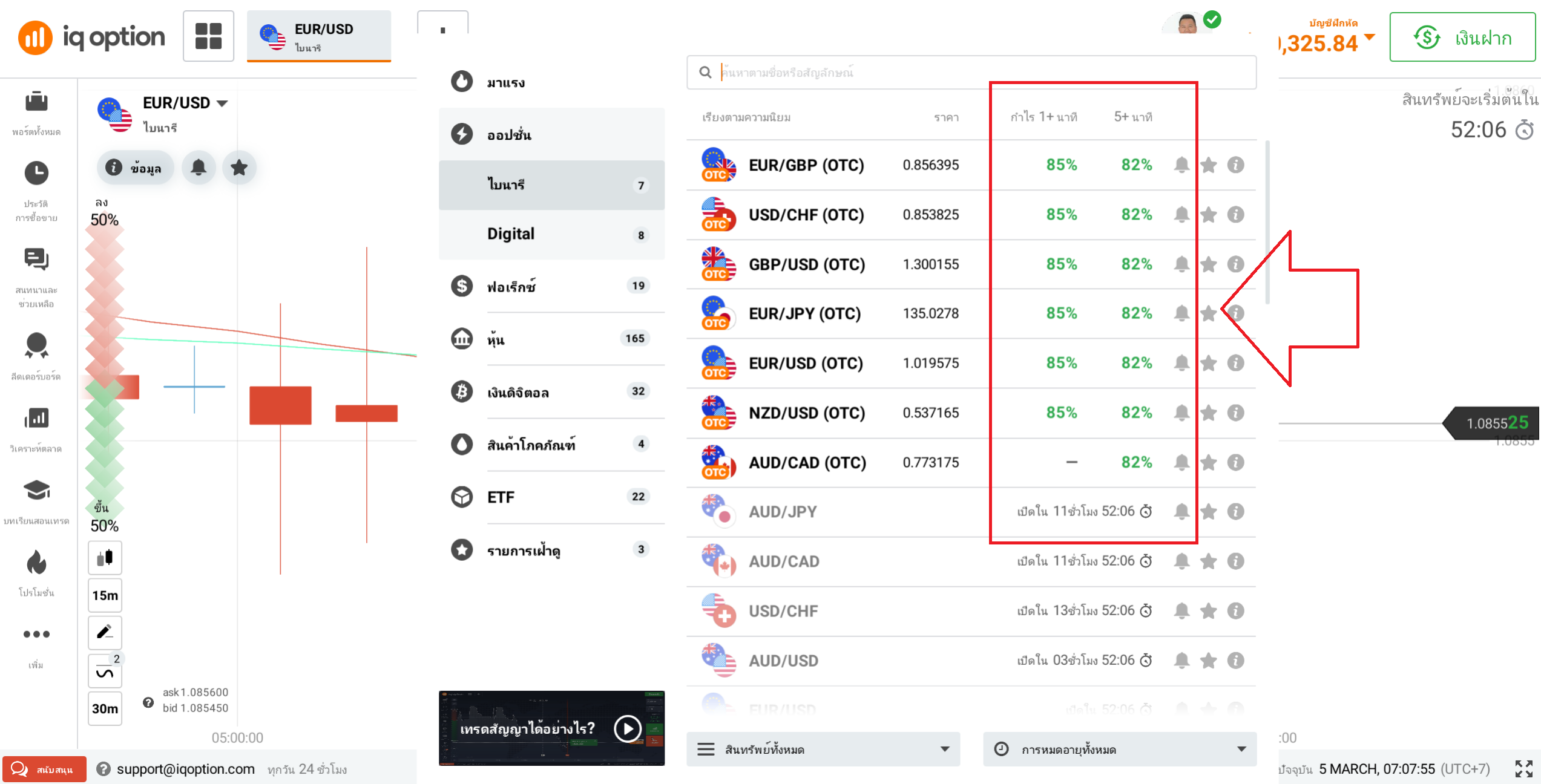Screen dimensions: 1541x784
Task: Open the commodities category with 4 assets
Action: (x=551, y=445)
